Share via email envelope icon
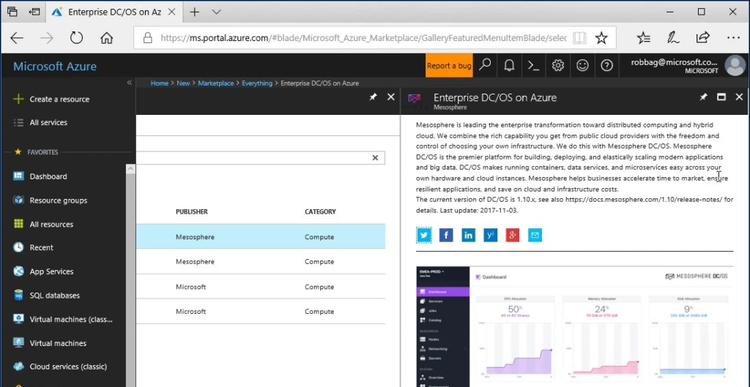750x387 pixels. click(x=535, y=235)
